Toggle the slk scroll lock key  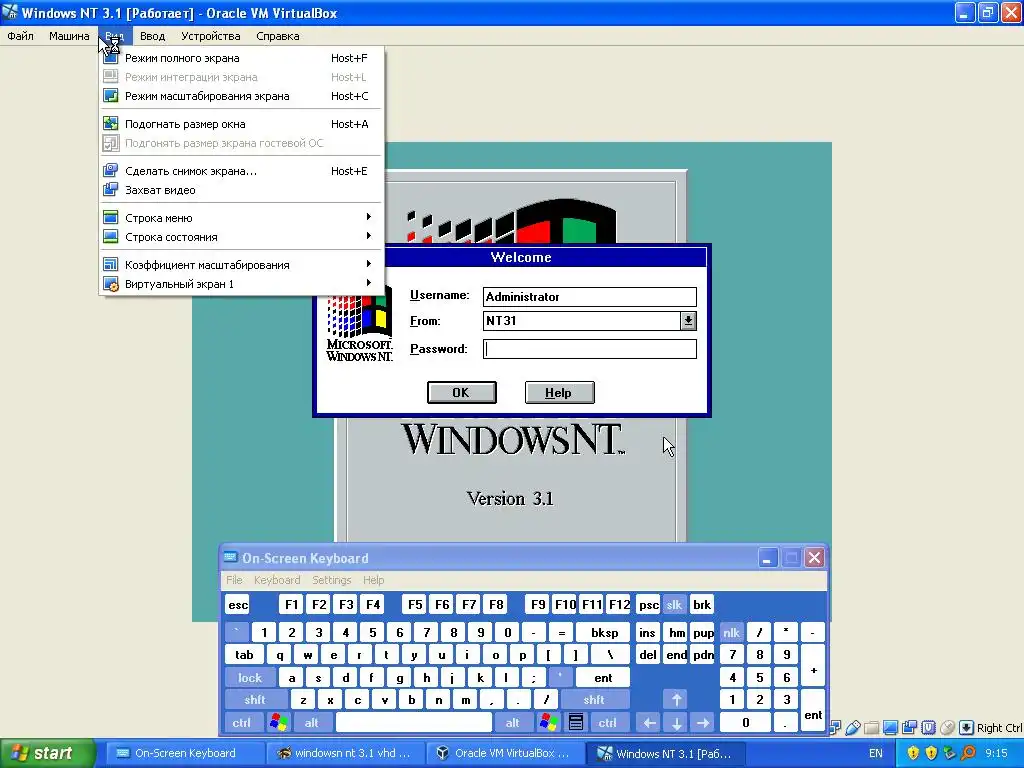674,605
